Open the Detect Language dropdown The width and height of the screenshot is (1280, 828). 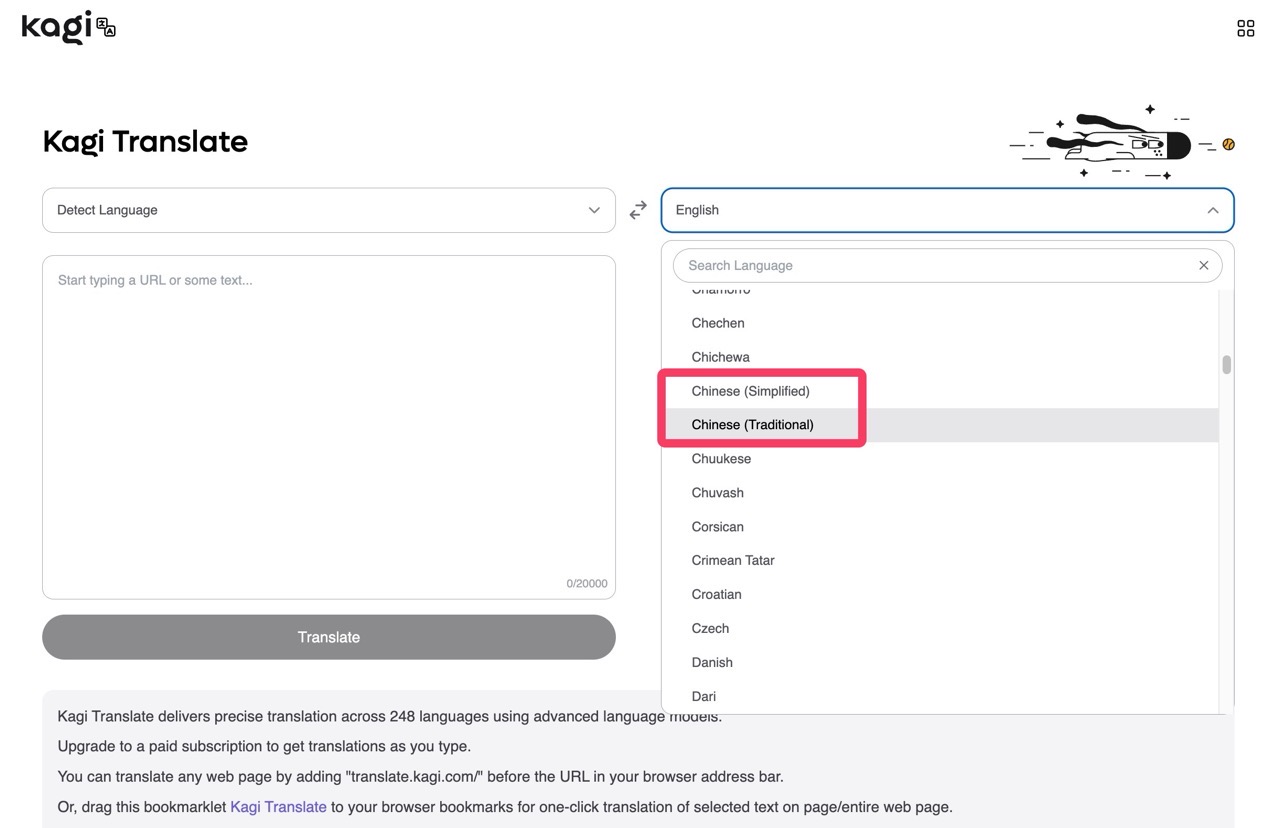coord(329,210)
